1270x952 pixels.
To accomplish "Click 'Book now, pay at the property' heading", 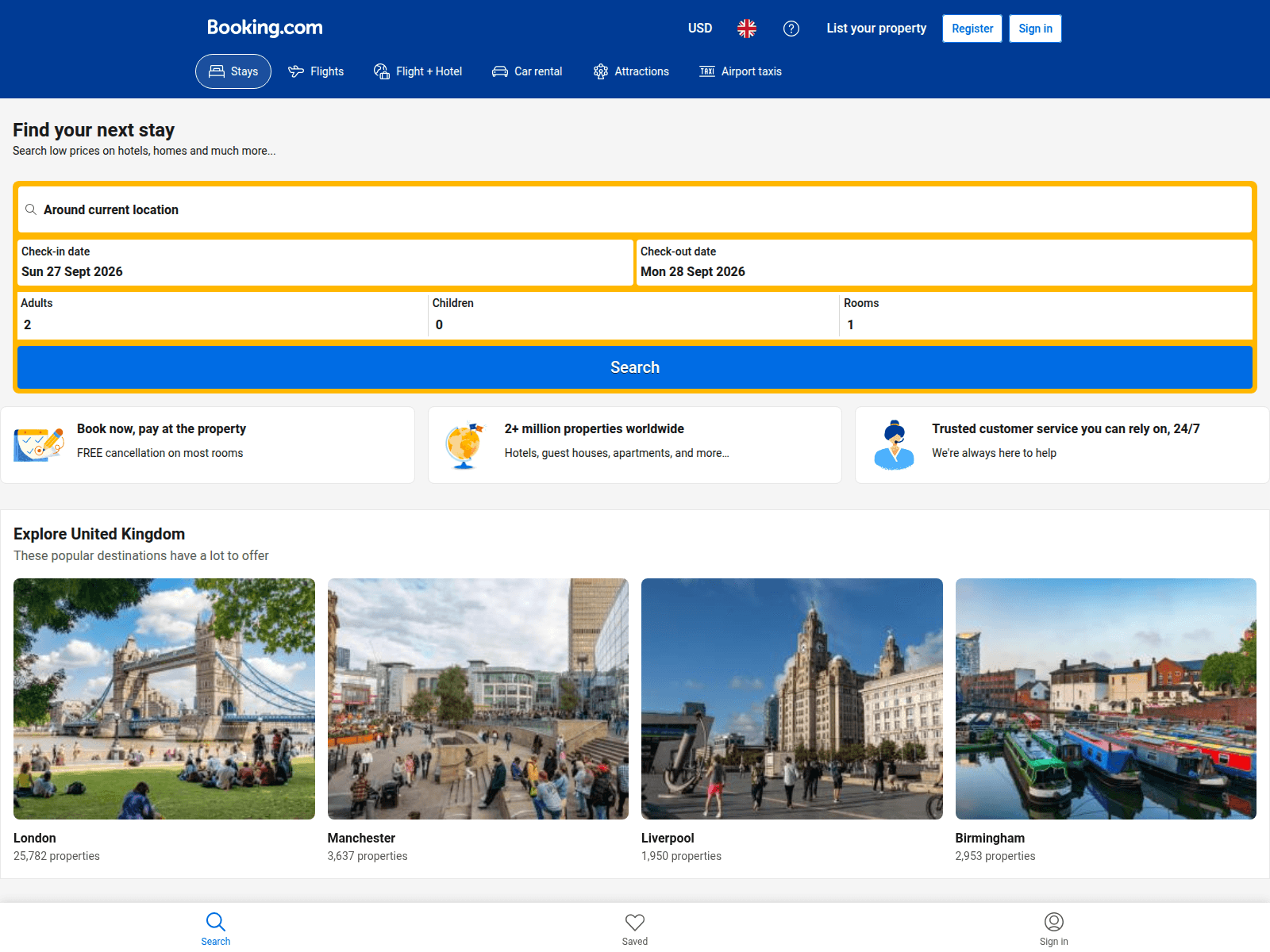I will click(x=161, y=428).
